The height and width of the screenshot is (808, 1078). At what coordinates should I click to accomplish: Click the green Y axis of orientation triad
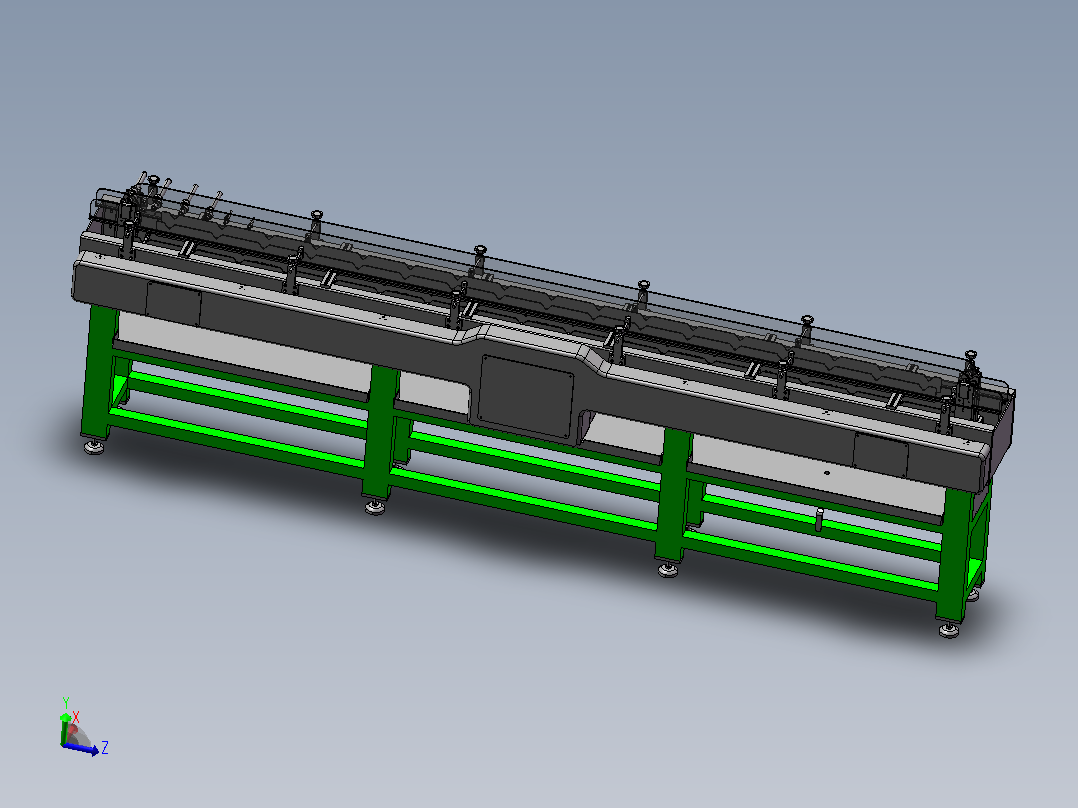(65, 729)
